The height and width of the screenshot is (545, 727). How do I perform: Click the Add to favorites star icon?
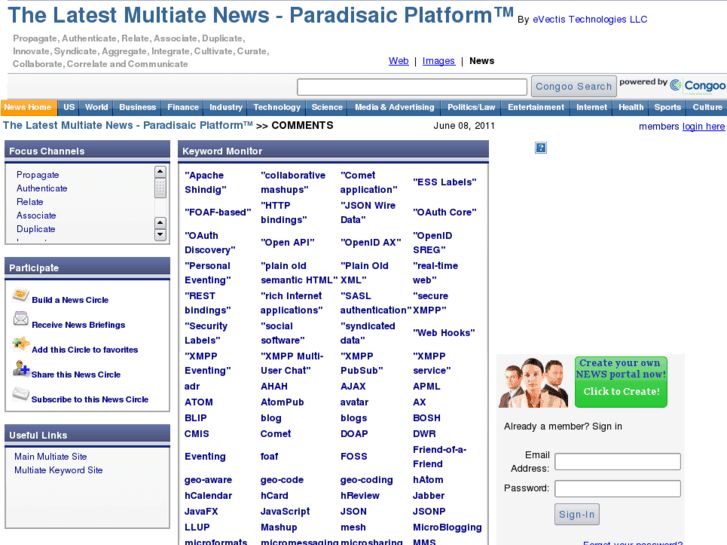click(x=20, y=344)
